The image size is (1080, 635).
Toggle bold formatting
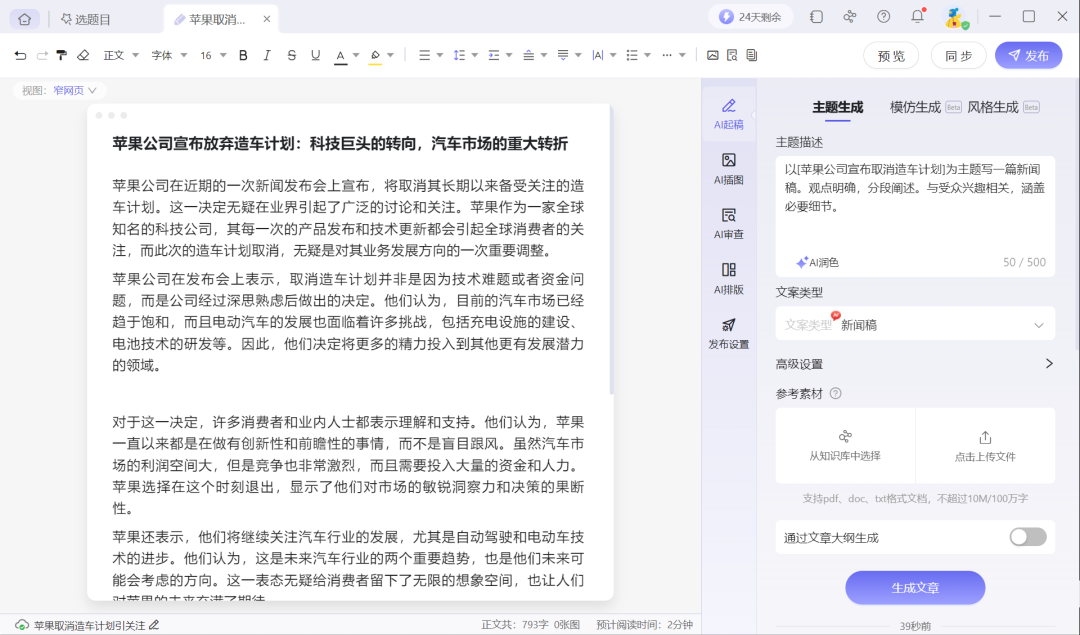(243, 55)
